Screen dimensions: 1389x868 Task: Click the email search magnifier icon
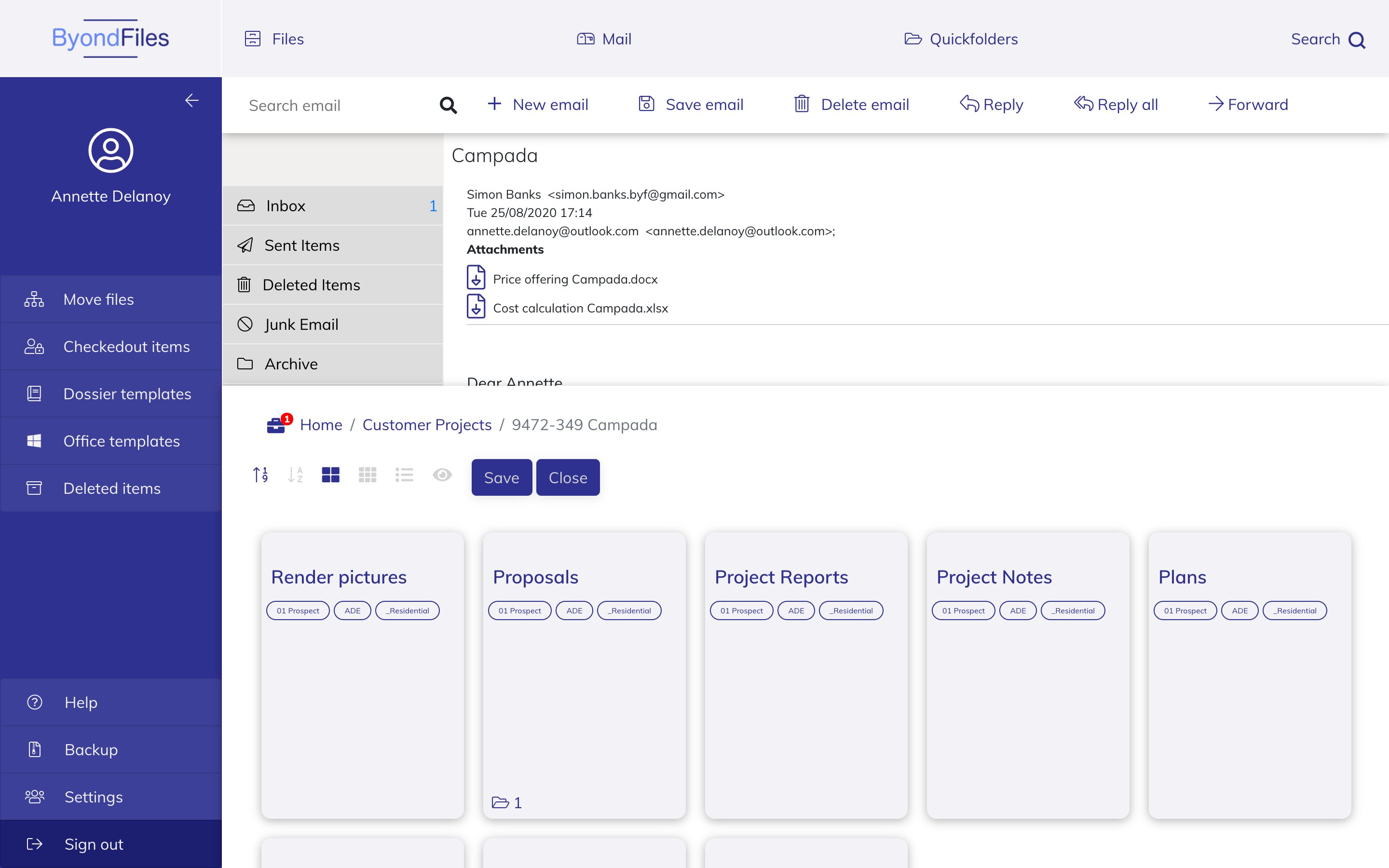point(448,106)
